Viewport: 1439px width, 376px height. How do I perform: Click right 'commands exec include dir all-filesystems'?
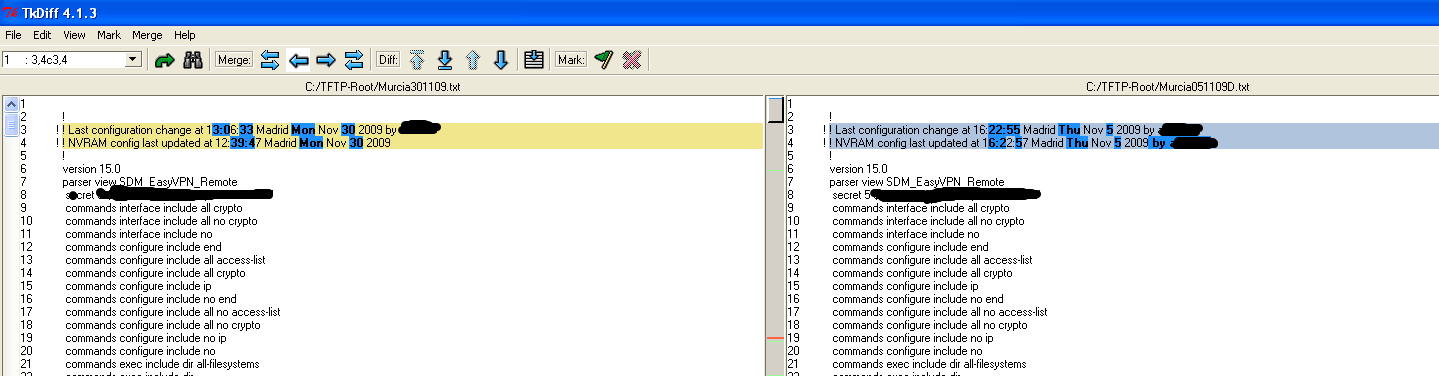coord(930,365)
